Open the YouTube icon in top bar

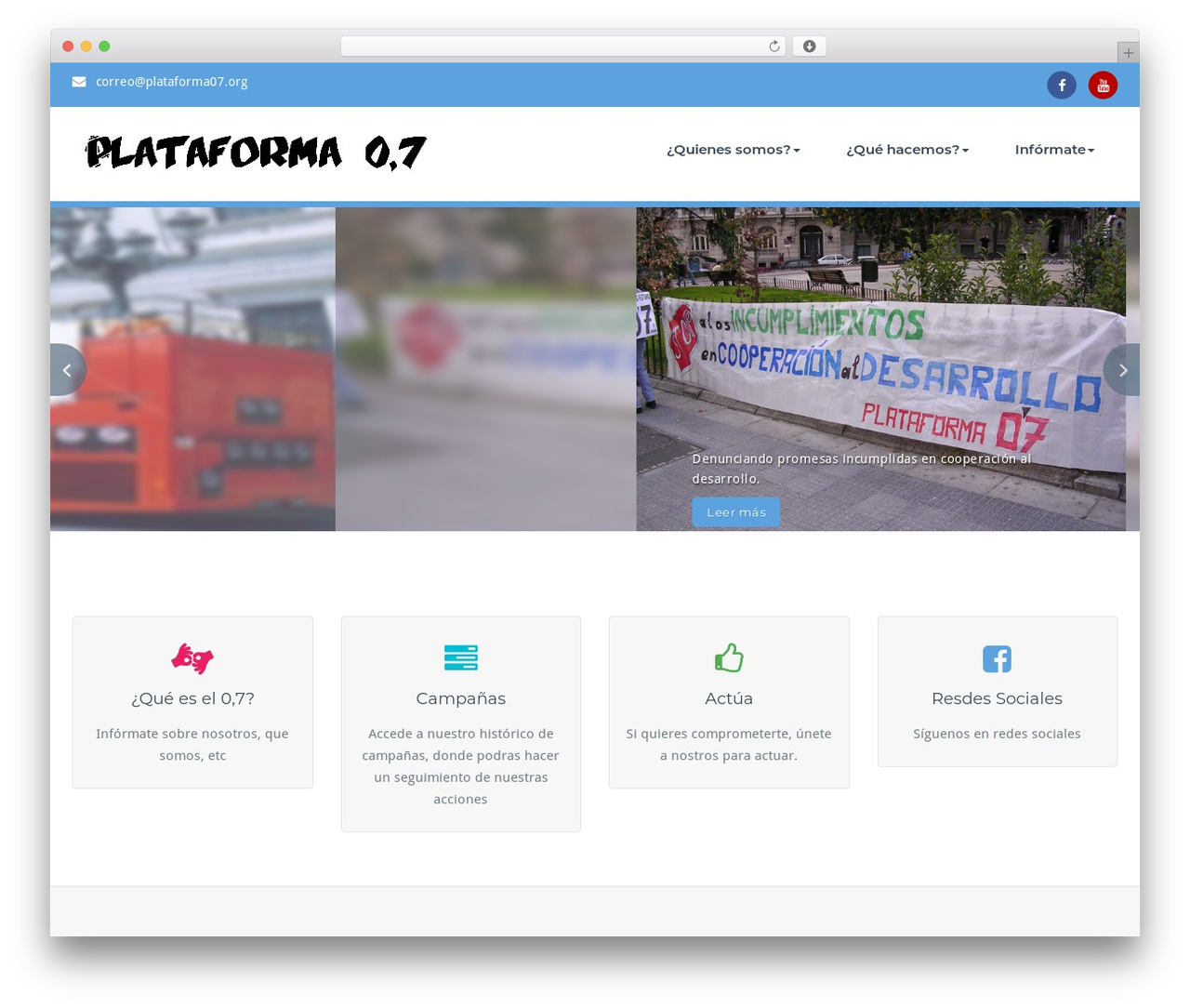[x=1103, y=85]
